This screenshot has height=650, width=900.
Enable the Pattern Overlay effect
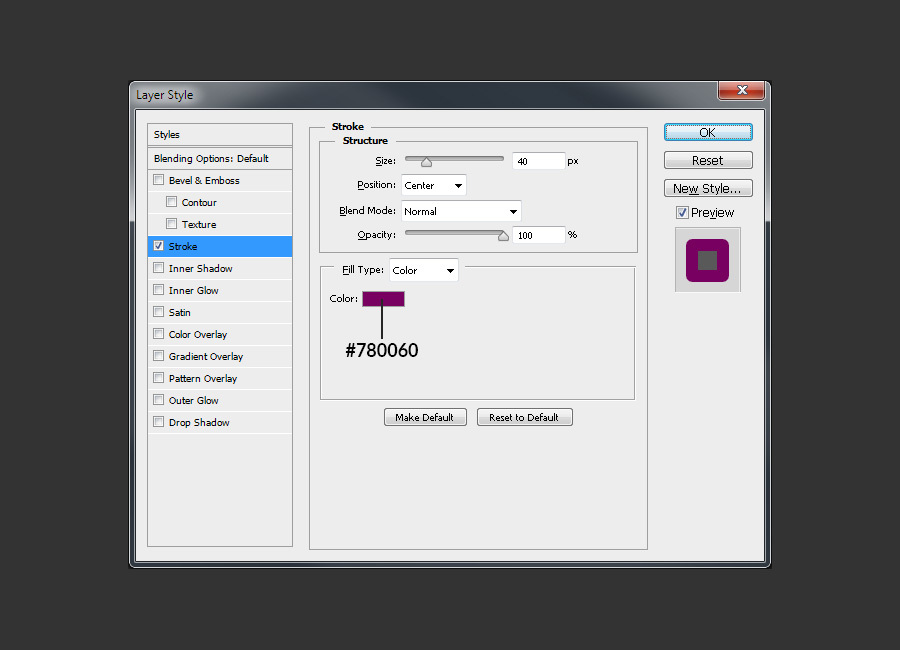coord(158,378)
